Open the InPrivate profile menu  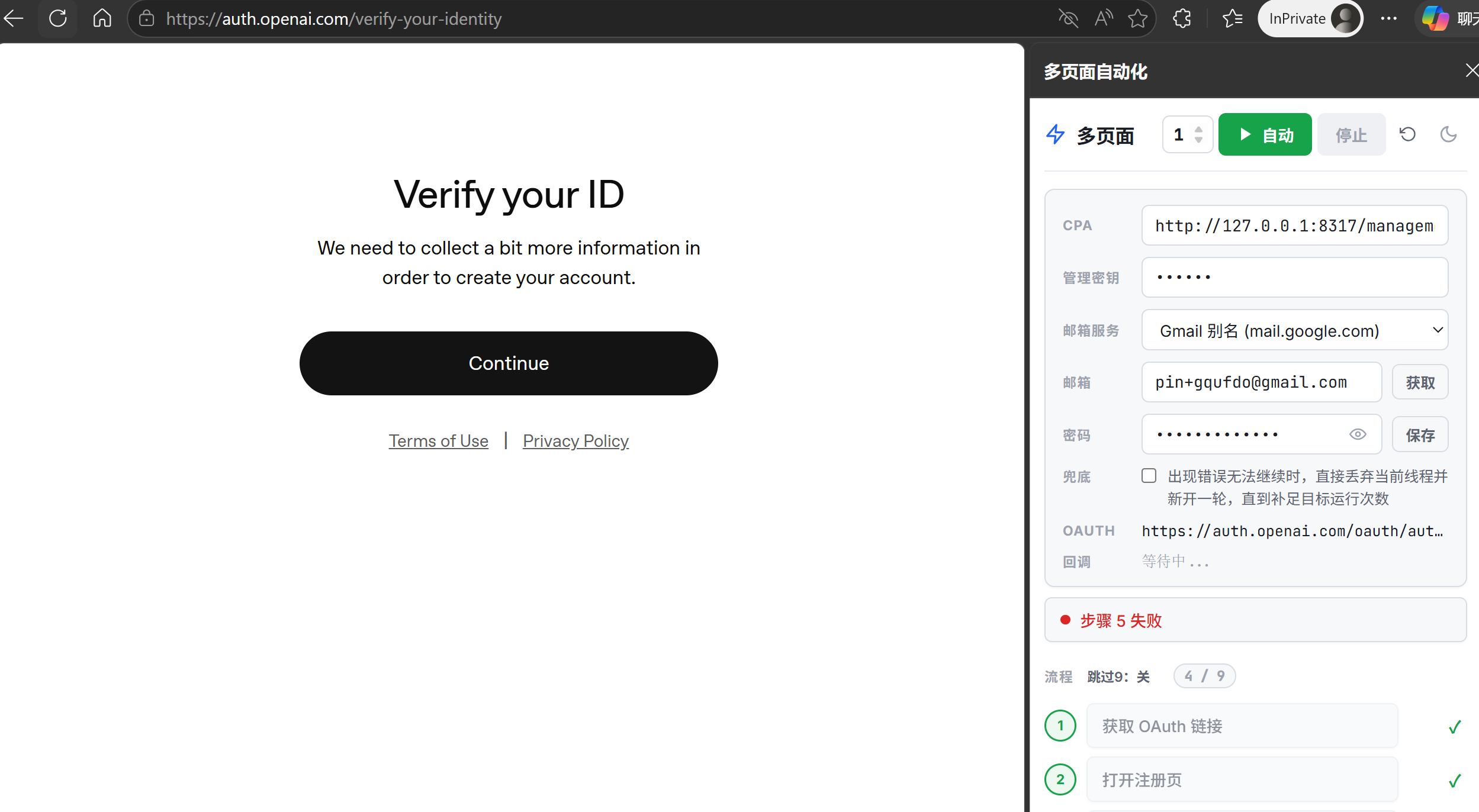pyautogui.click(x=1310, y=18)
